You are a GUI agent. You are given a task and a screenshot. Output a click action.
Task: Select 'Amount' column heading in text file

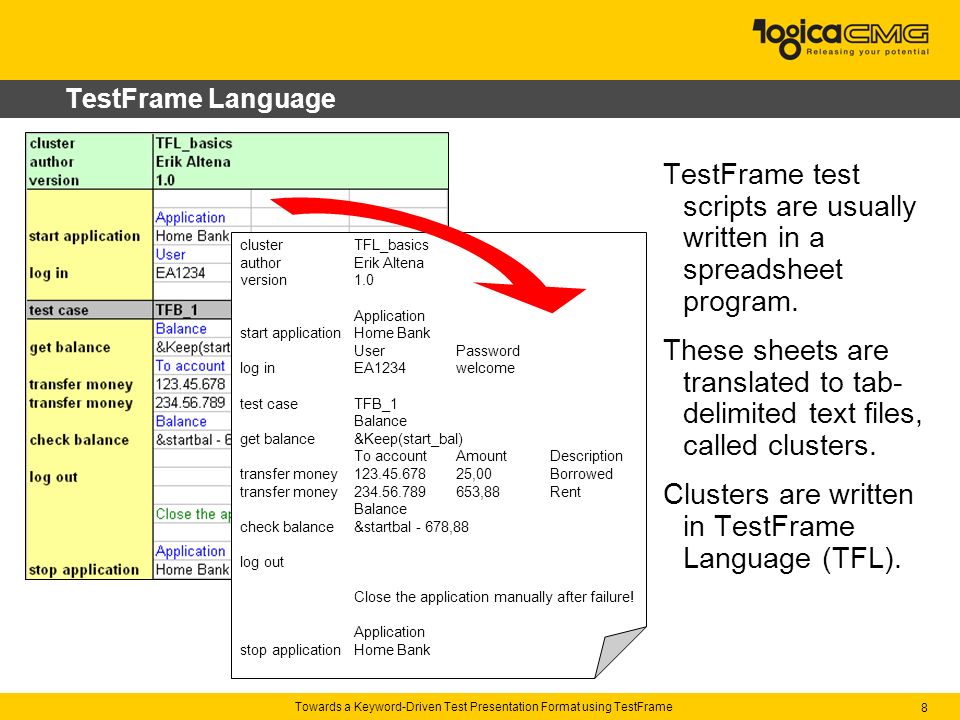481,456
